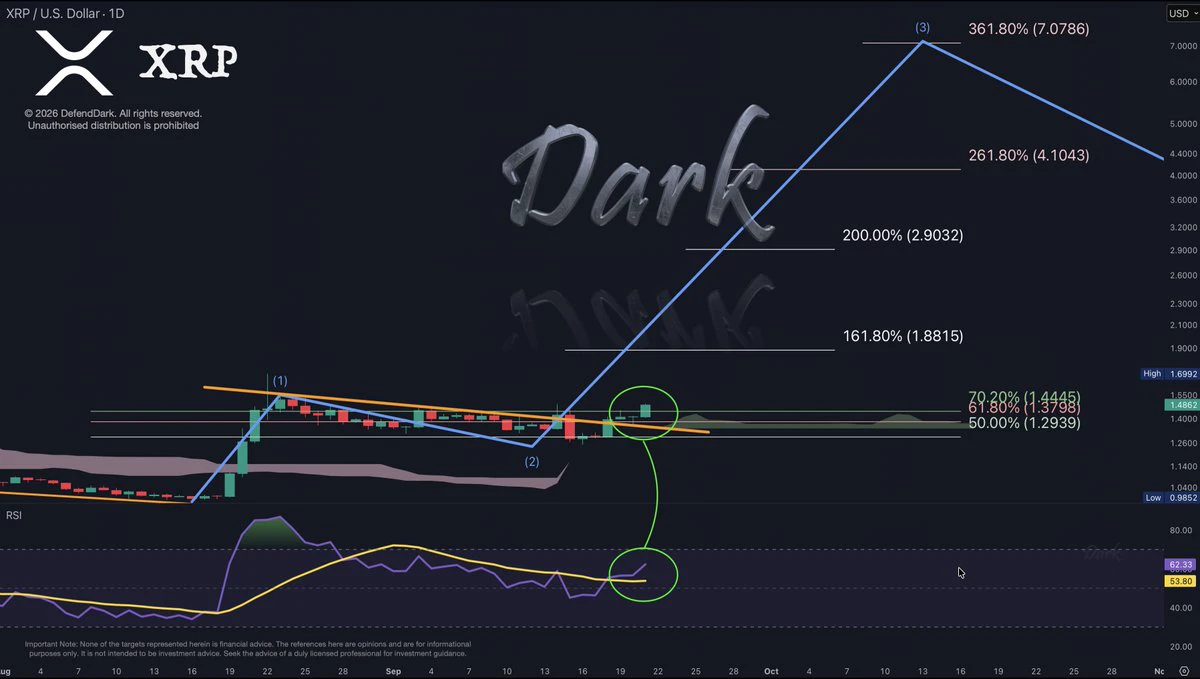Image resolution: width=1200 pixels, height=679 pixels.
Task: Click 1.2600 on the price axis
Action: pyautogui.click(x=1181, y=444)
